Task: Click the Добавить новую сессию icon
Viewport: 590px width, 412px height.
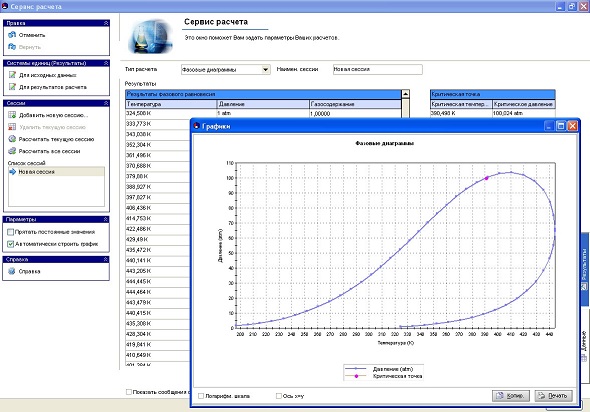Action: (12, 115)
